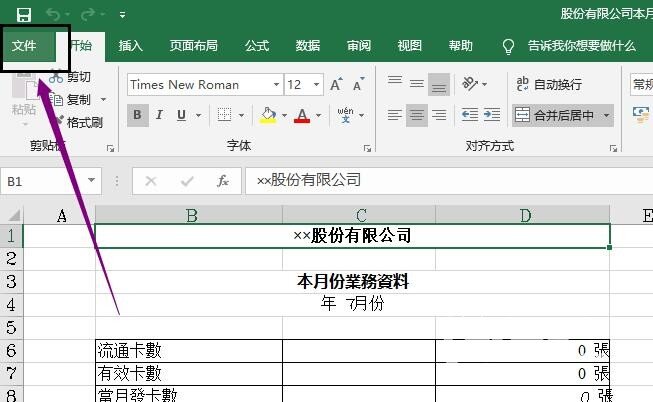Screen dimensions: 653x402
Task: Click the Insert Function fx icon
Action: coord(224,181)
